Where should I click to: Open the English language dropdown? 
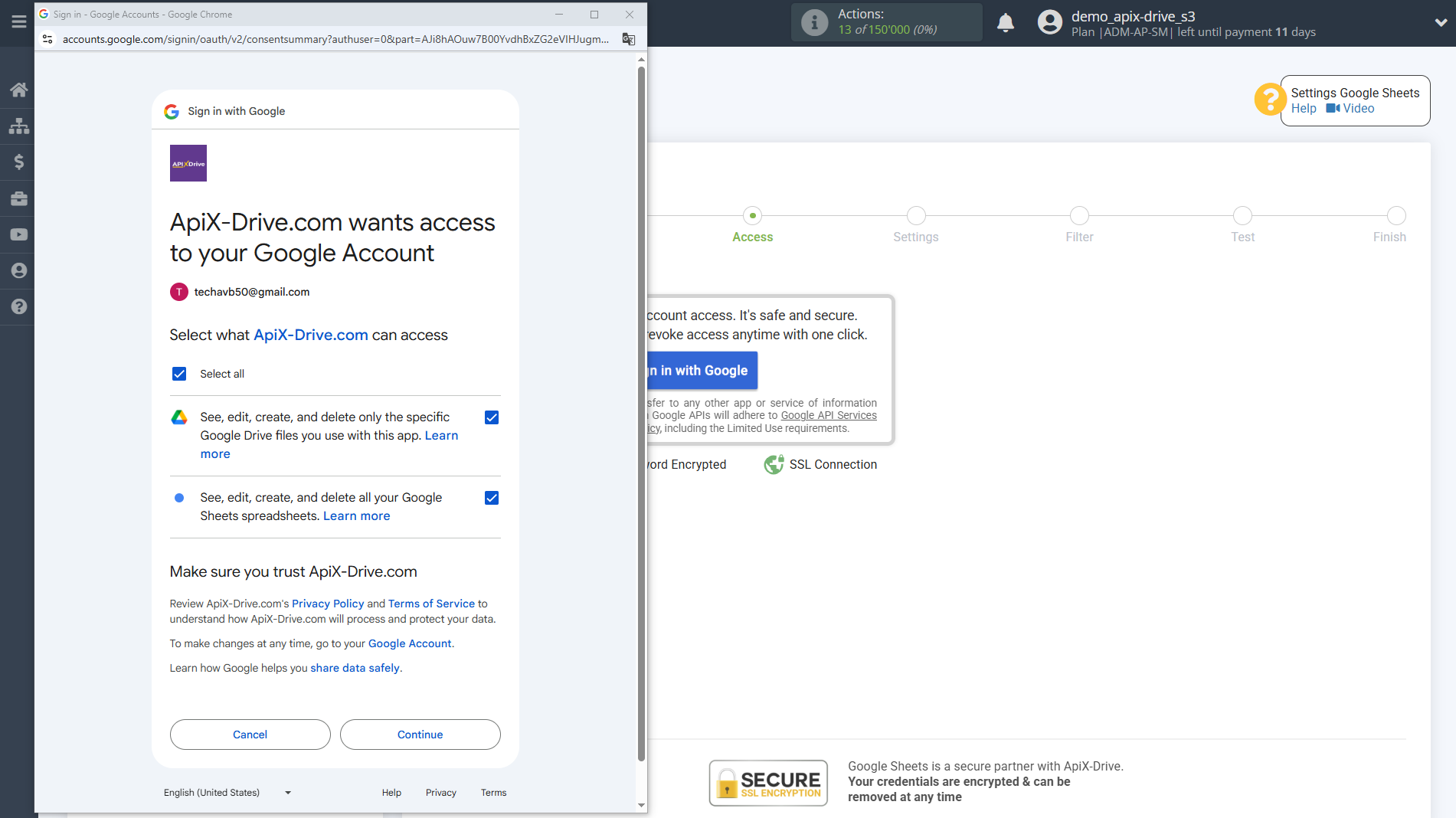(227, 793)
